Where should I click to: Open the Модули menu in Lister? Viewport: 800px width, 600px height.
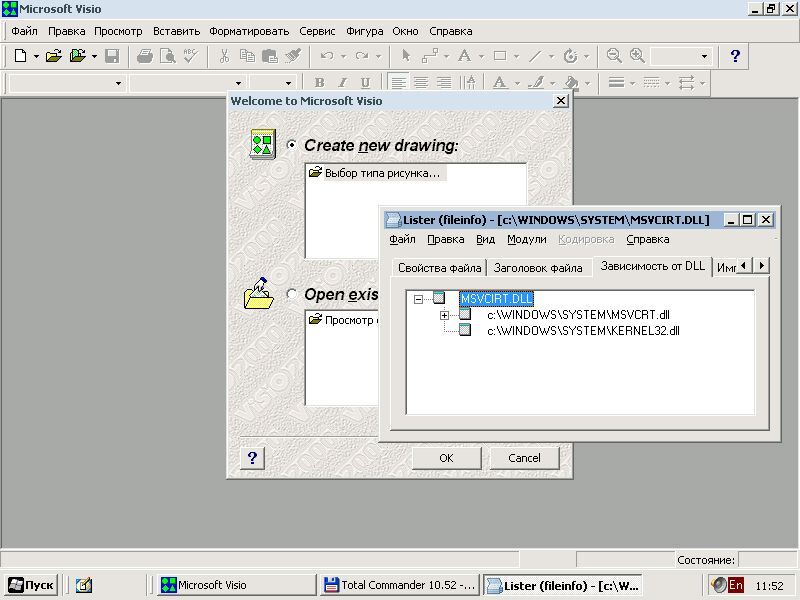click(x=527, y=239)
